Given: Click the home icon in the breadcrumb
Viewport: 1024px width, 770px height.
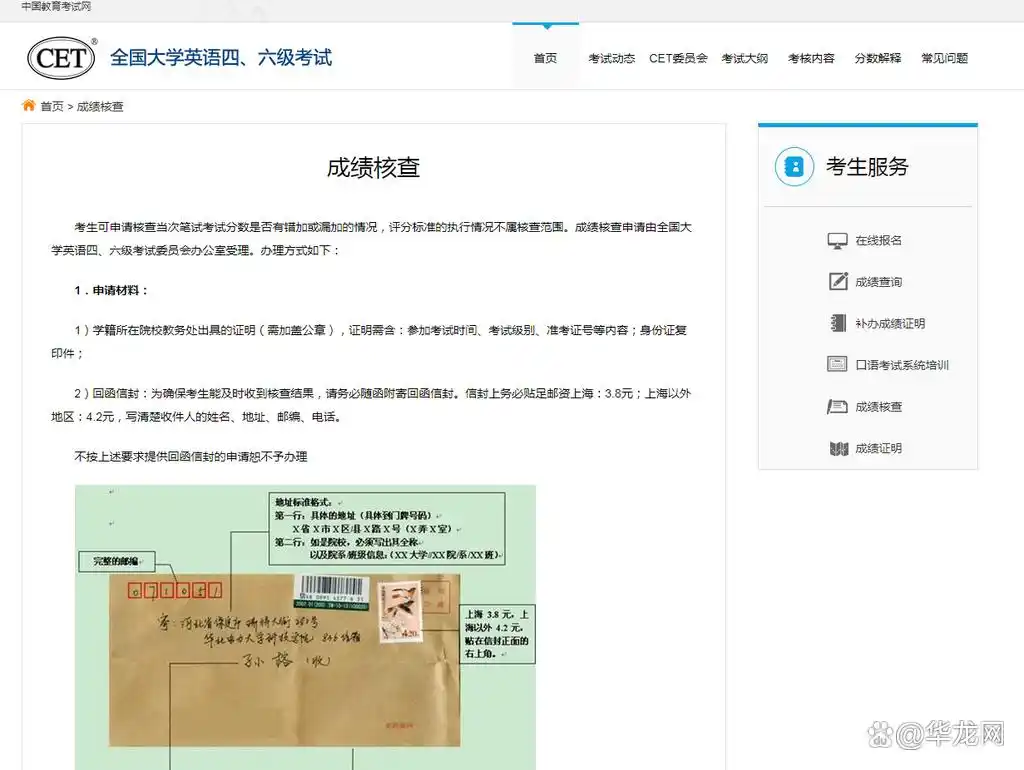Looking at the screenshot, I should click(x=27, y=104).
